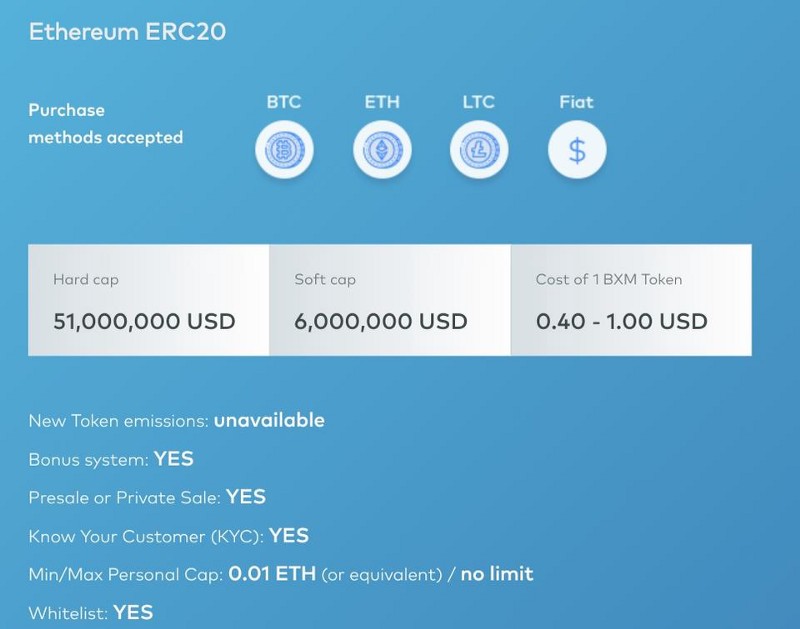Click the Bonus system YES line
The height and width of the screenshot is (629, 800).
pyautogui.click(x=111, y=459)
